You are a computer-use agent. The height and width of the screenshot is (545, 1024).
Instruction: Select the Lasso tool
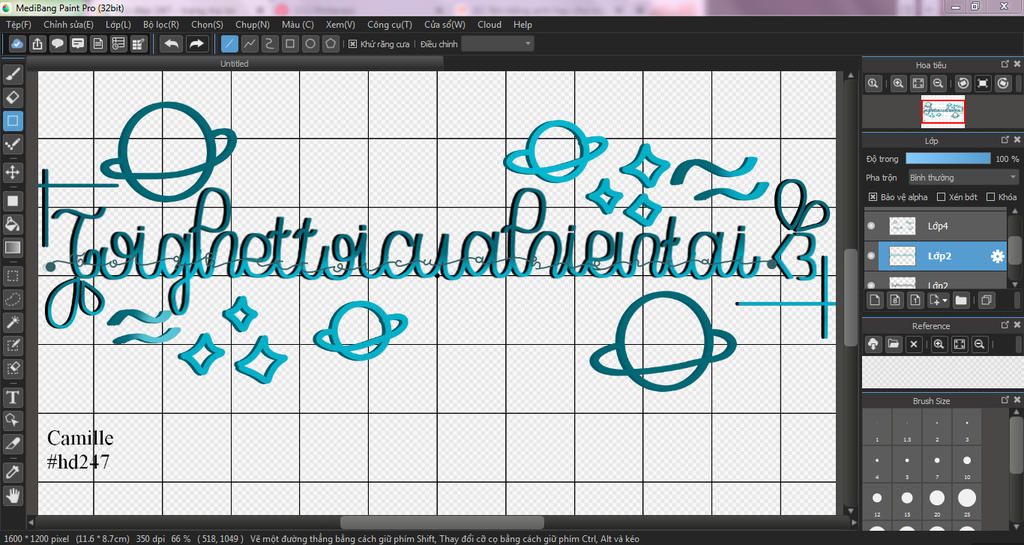[x=12, y=299]
